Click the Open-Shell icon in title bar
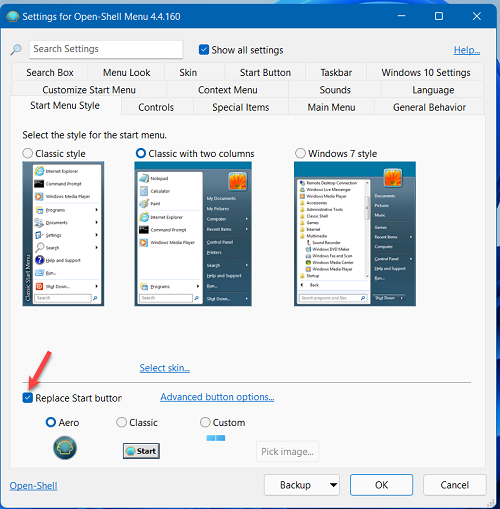The width and height of the screenshot is (500, 509). (12, 16)
